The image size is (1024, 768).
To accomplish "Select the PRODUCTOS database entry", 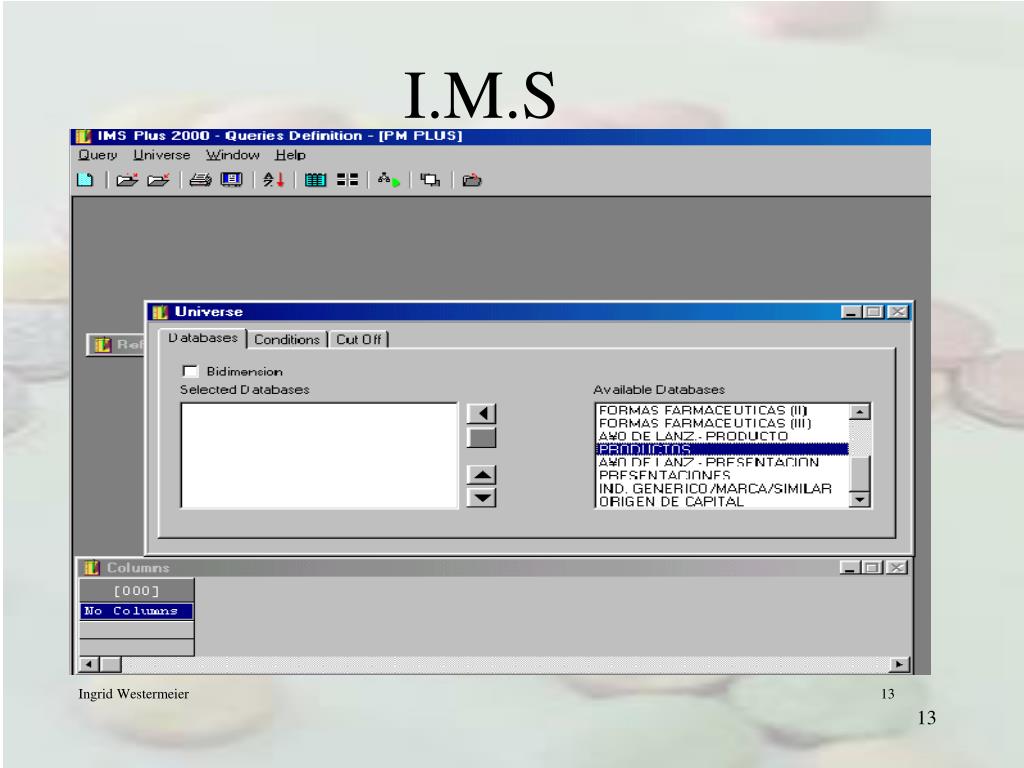I will pyautogui.click(x=722, y=449).
